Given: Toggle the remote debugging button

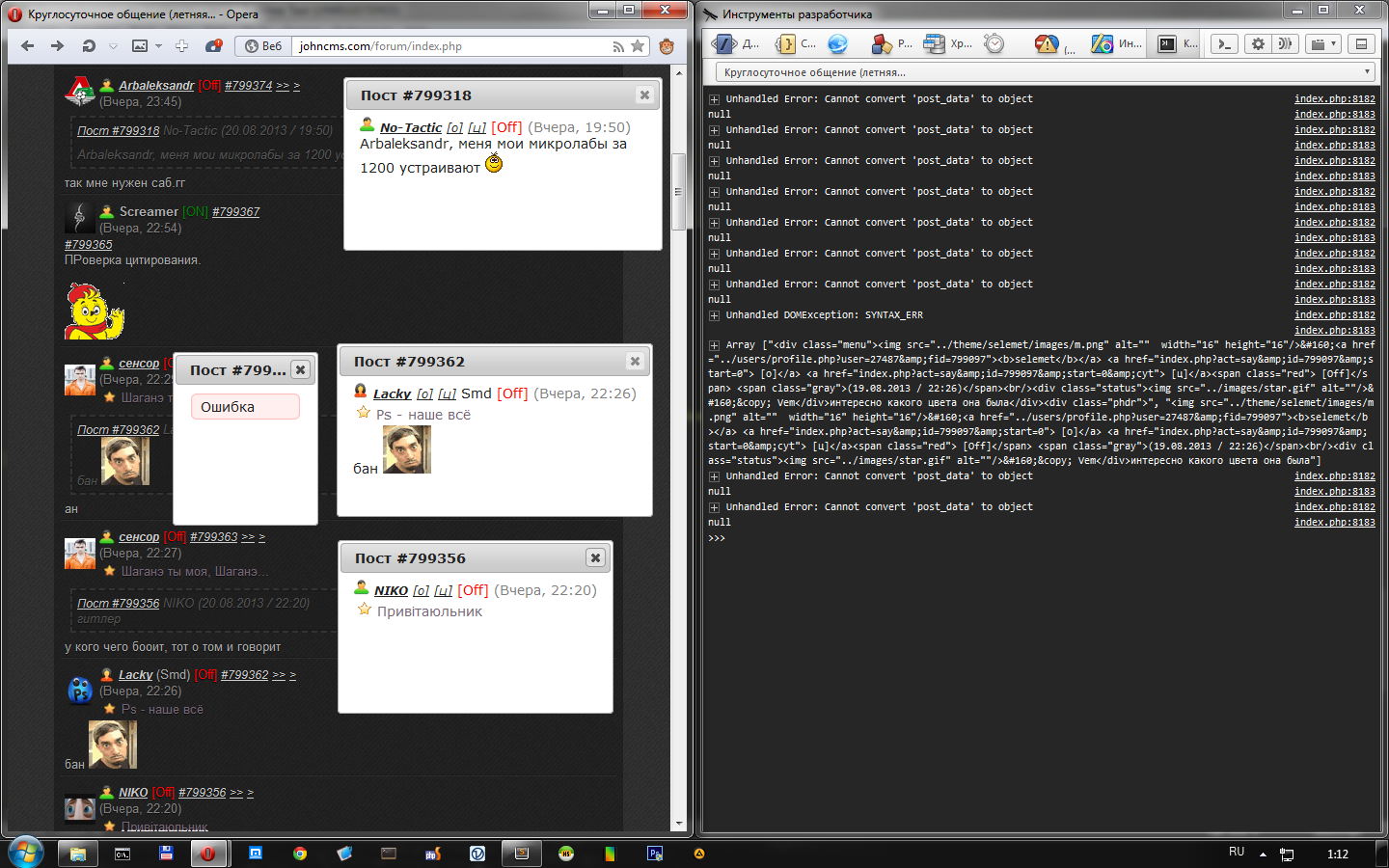Looking at the screenshot, I should 1284,43.
